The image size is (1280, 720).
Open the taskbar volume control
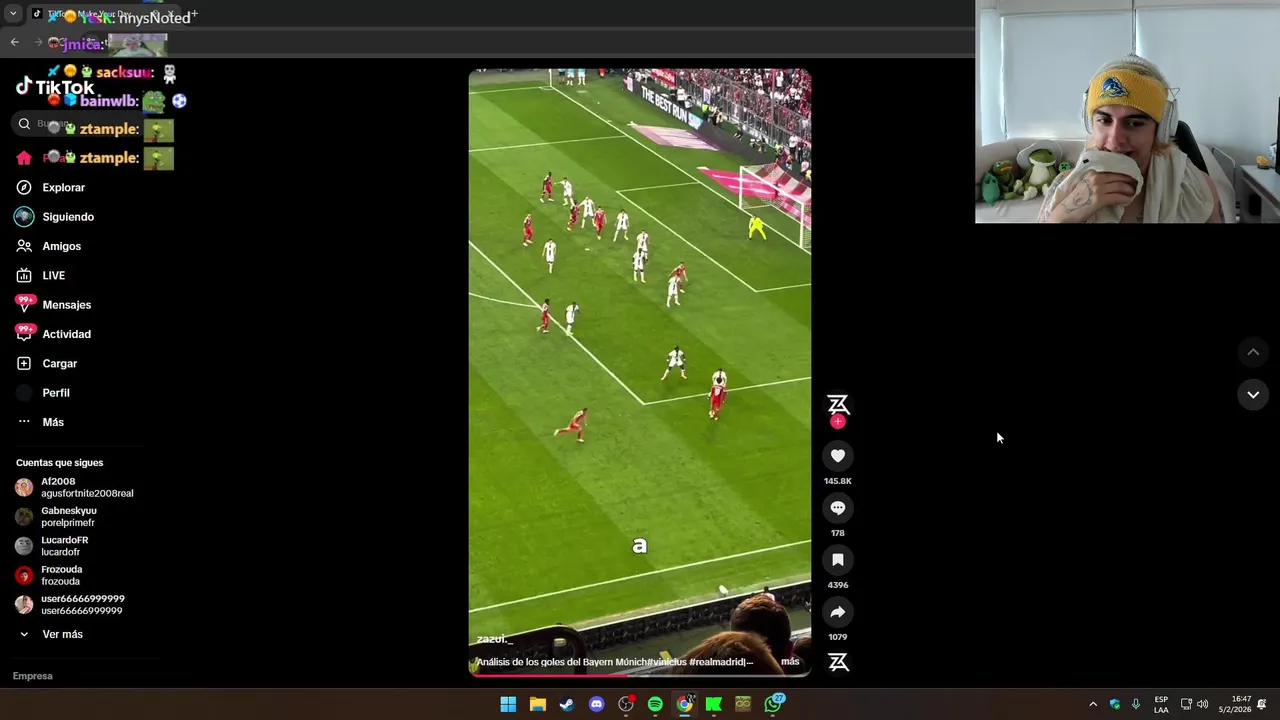pyautogui.click(x=1203, y=704)
